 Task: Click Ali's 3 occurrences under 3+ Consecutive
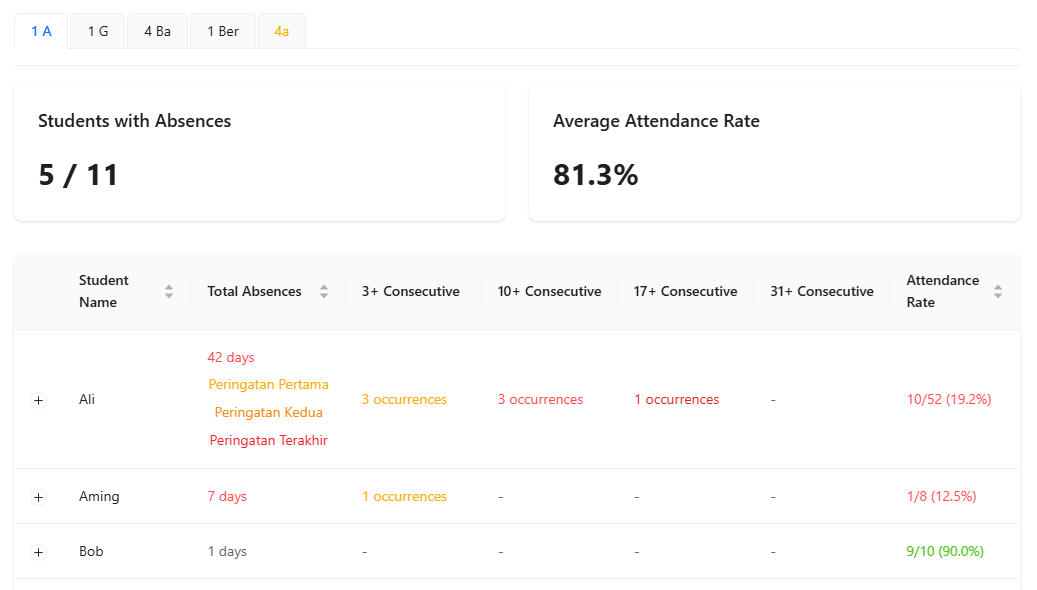[404, 399]
